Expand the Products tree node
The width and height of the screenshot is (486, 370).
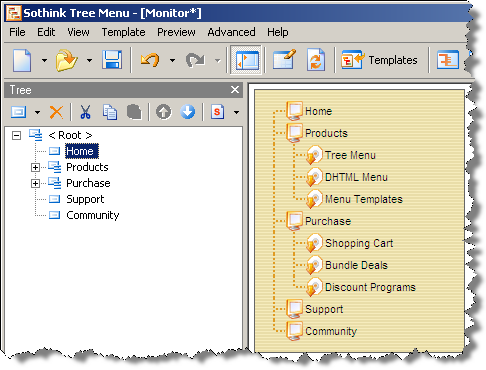point(35,167)
